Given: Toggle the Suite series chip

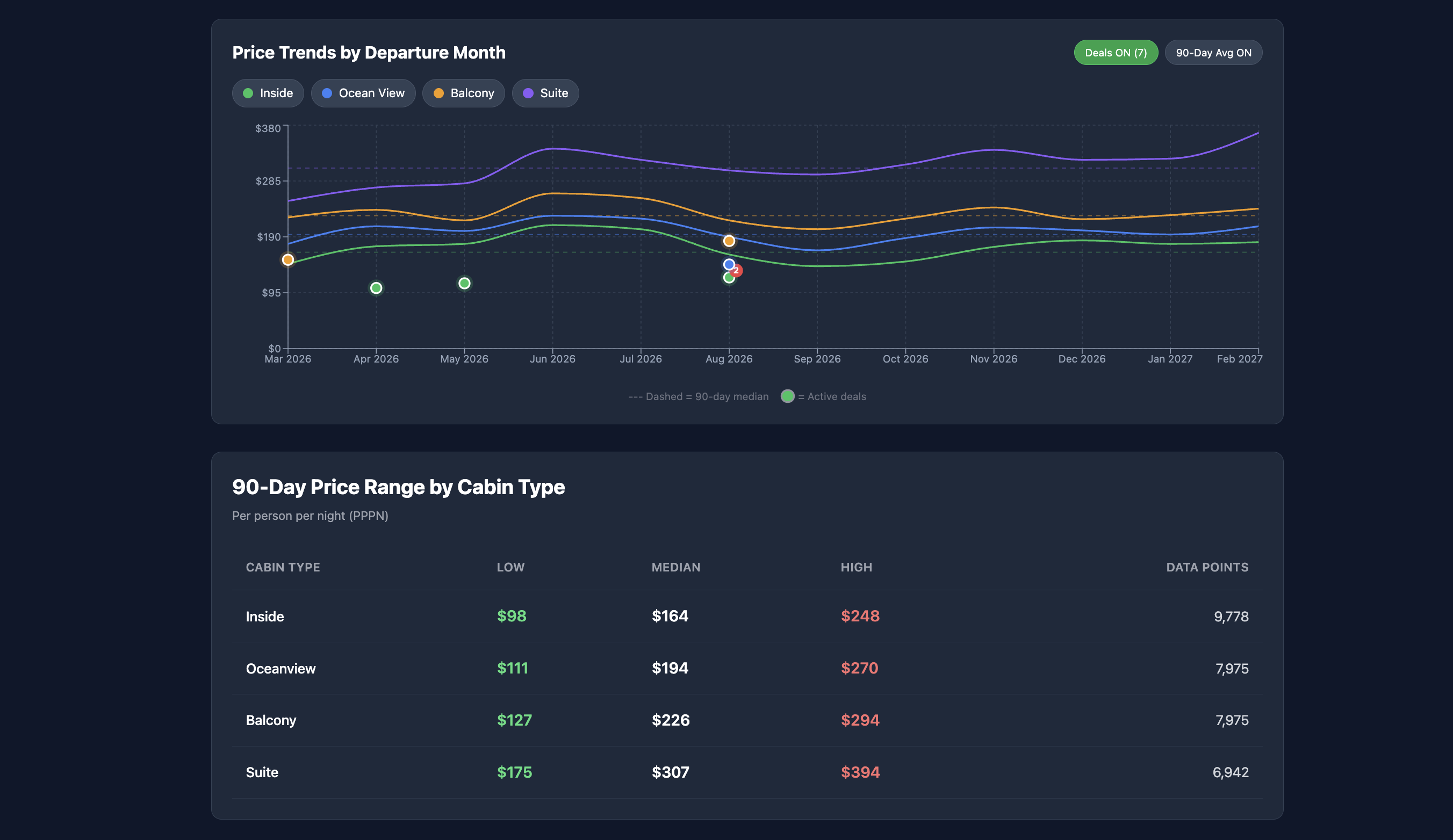Looking at the screenshot, I should click(x=545, y=93).
